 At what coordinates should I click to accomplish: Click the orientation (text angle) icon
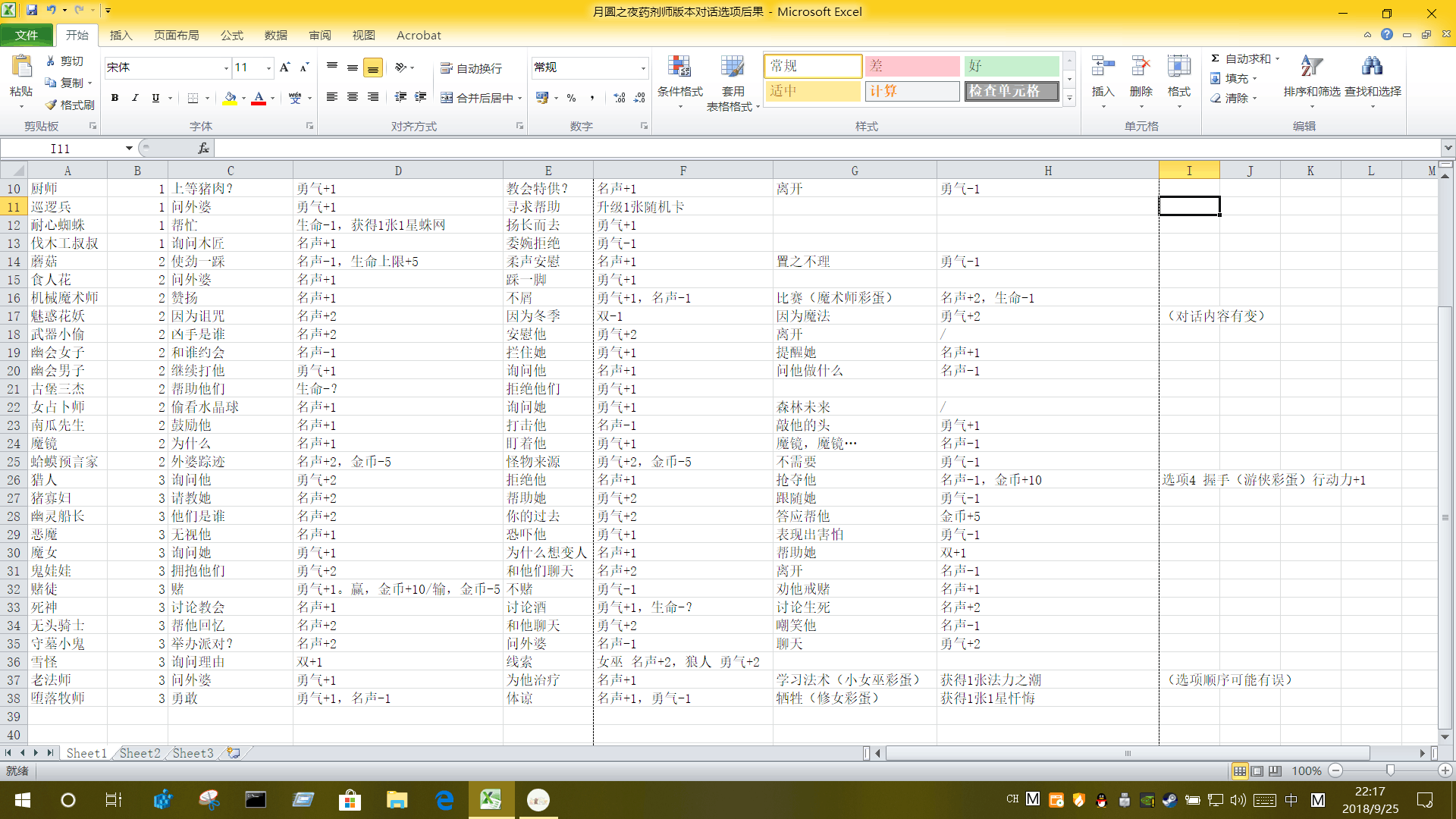[401, 67]
